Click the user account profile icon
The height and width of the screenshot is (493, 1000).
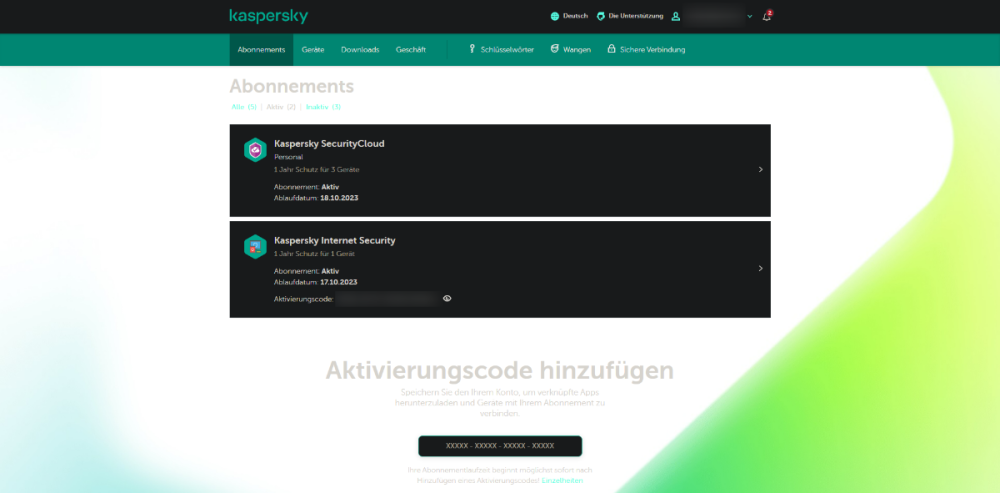(675, 17)
